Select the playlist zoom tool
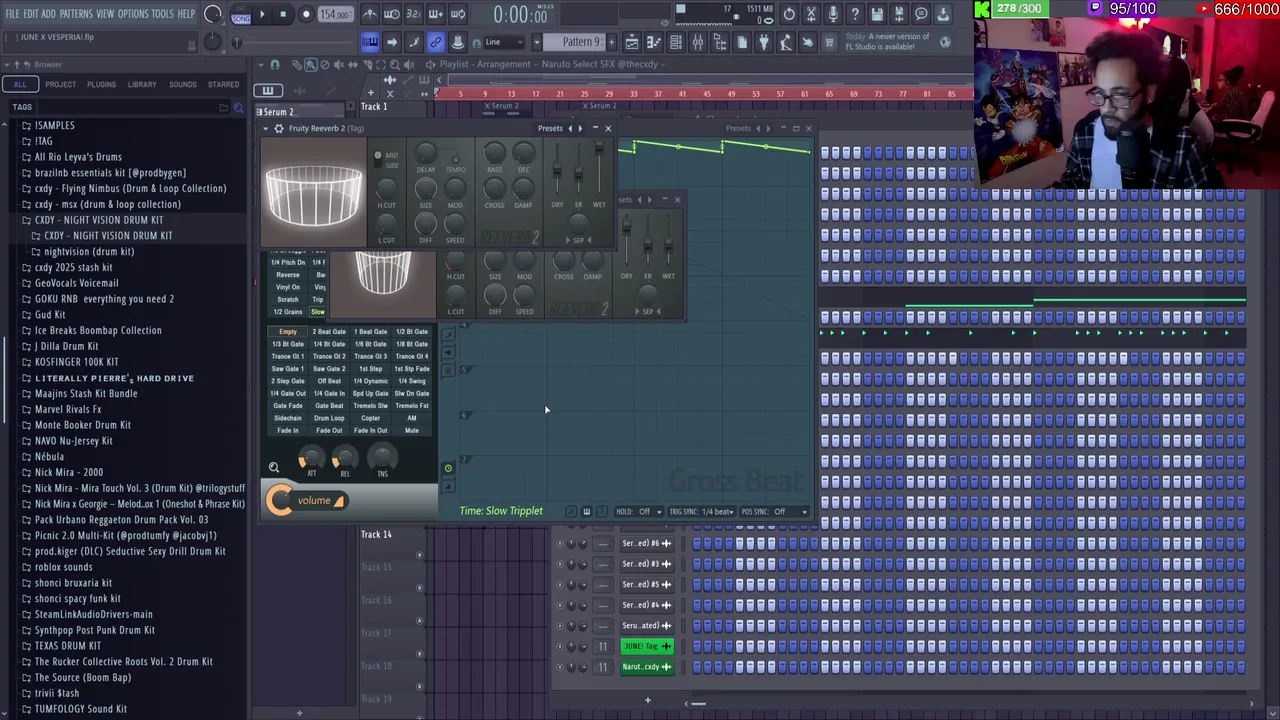 [x=395, y=65]
